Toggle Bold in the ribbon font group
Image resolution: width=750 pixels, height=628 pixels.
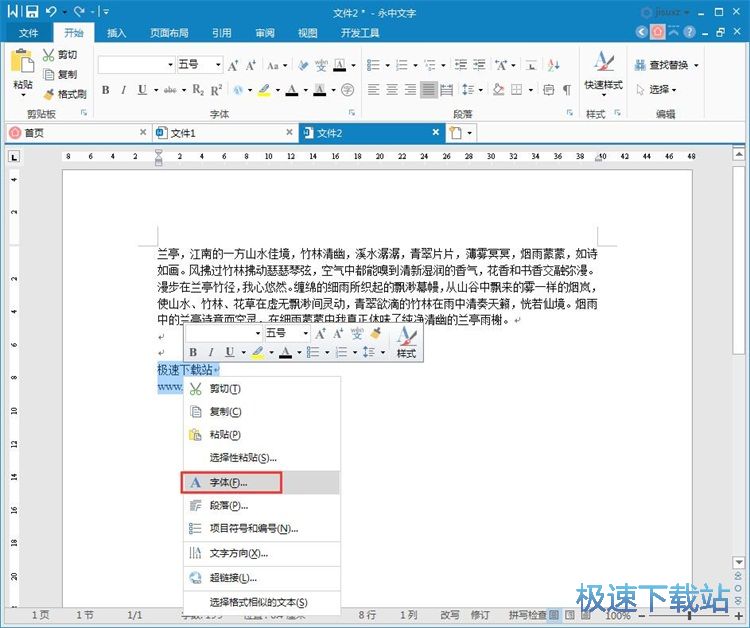106,90
